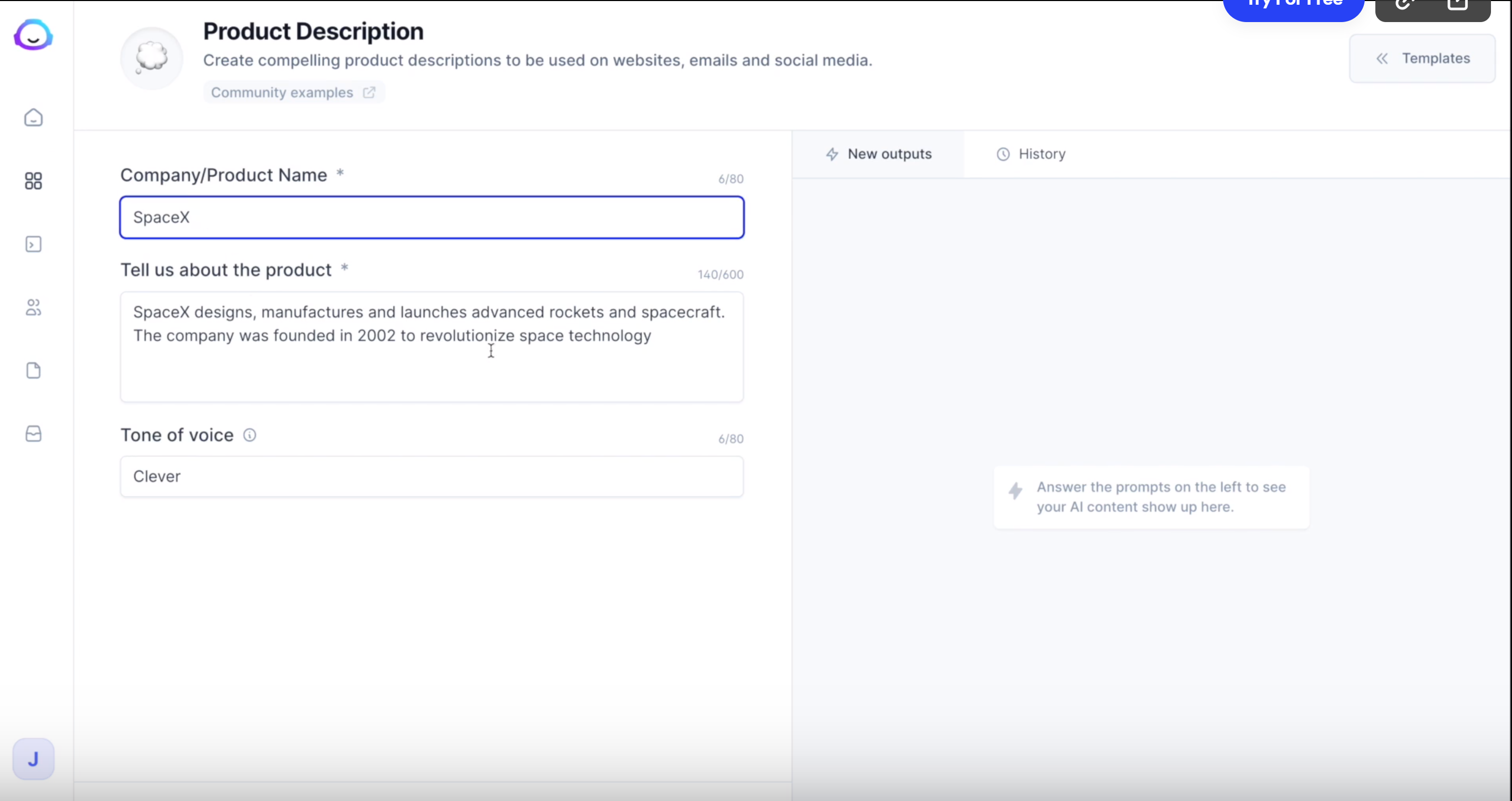
Task: Click into the product description textarea
Action: [432, 347]
